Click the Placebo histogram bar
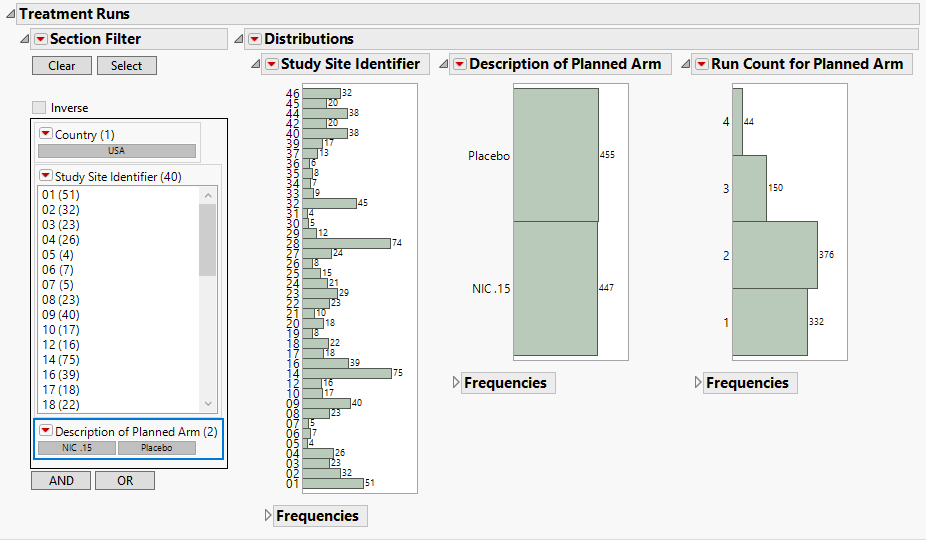Image resolution: width=926 pixels, height=540 pixels. point(556,155)
